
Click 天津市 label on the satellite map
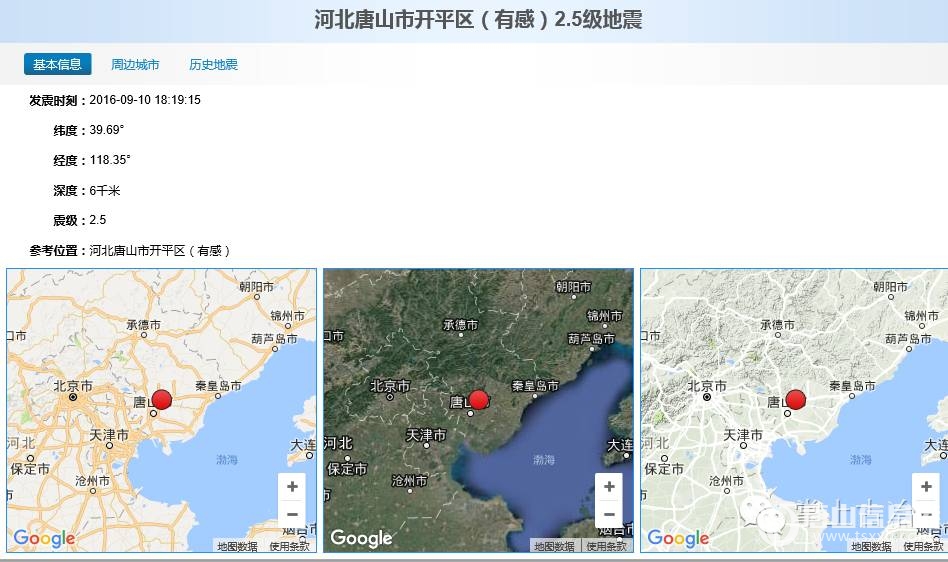(x=427, y=435)
